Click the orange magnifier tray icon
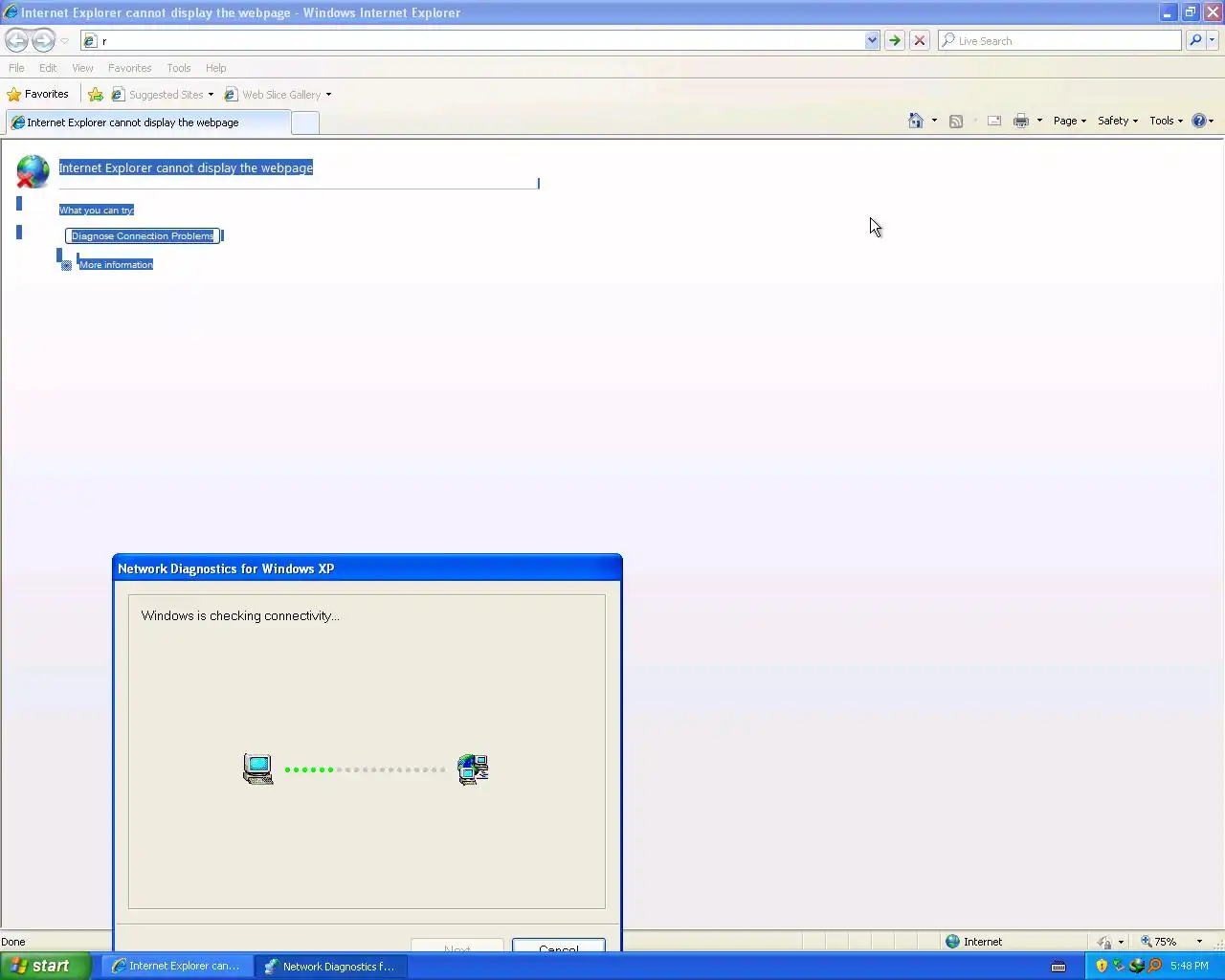 (1154, 966)
